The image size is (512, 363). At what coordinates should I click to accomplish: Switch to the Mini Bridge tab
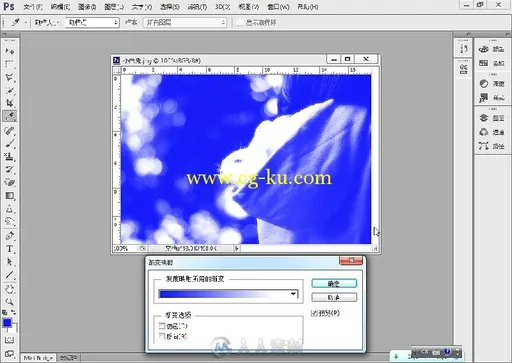(x=39, y=358)
